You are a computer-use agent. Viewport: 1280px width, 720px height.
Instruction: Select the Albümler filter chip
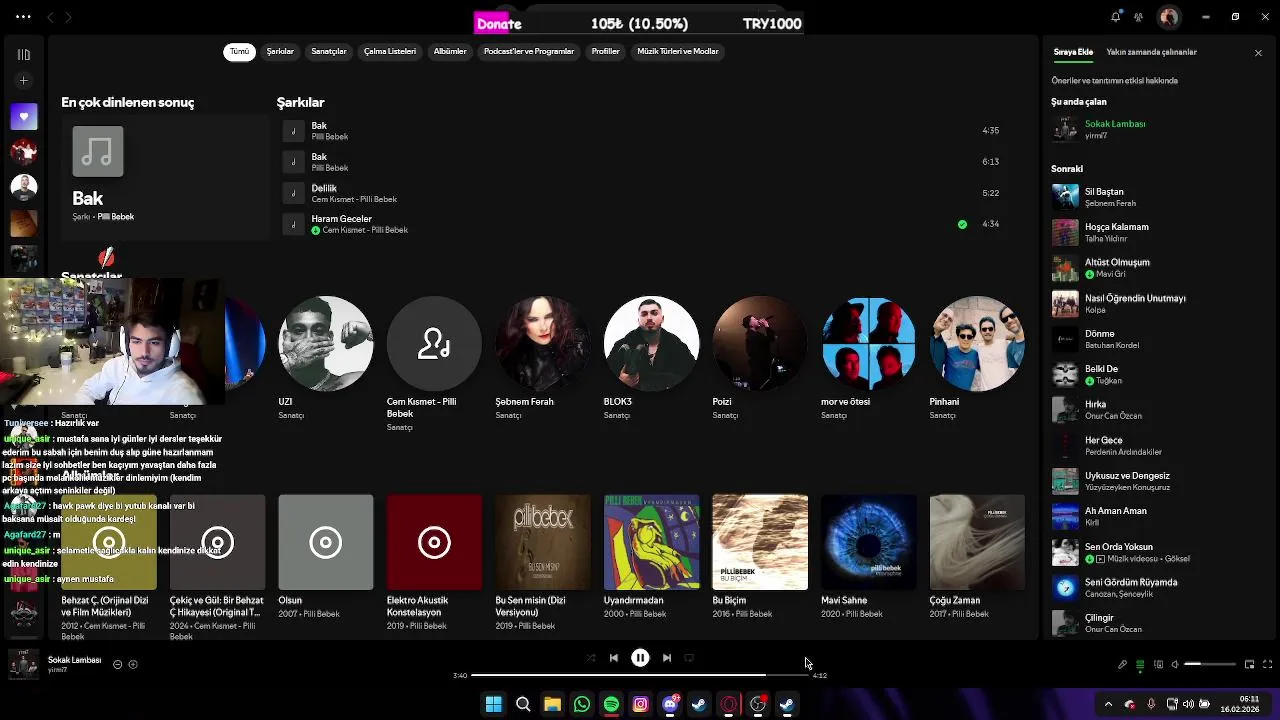point(450,52)
